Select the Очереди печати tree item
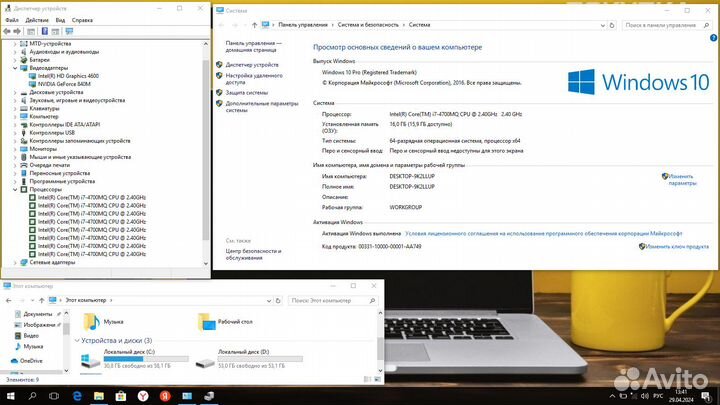The image size is (720, 405). pos(50,165)
